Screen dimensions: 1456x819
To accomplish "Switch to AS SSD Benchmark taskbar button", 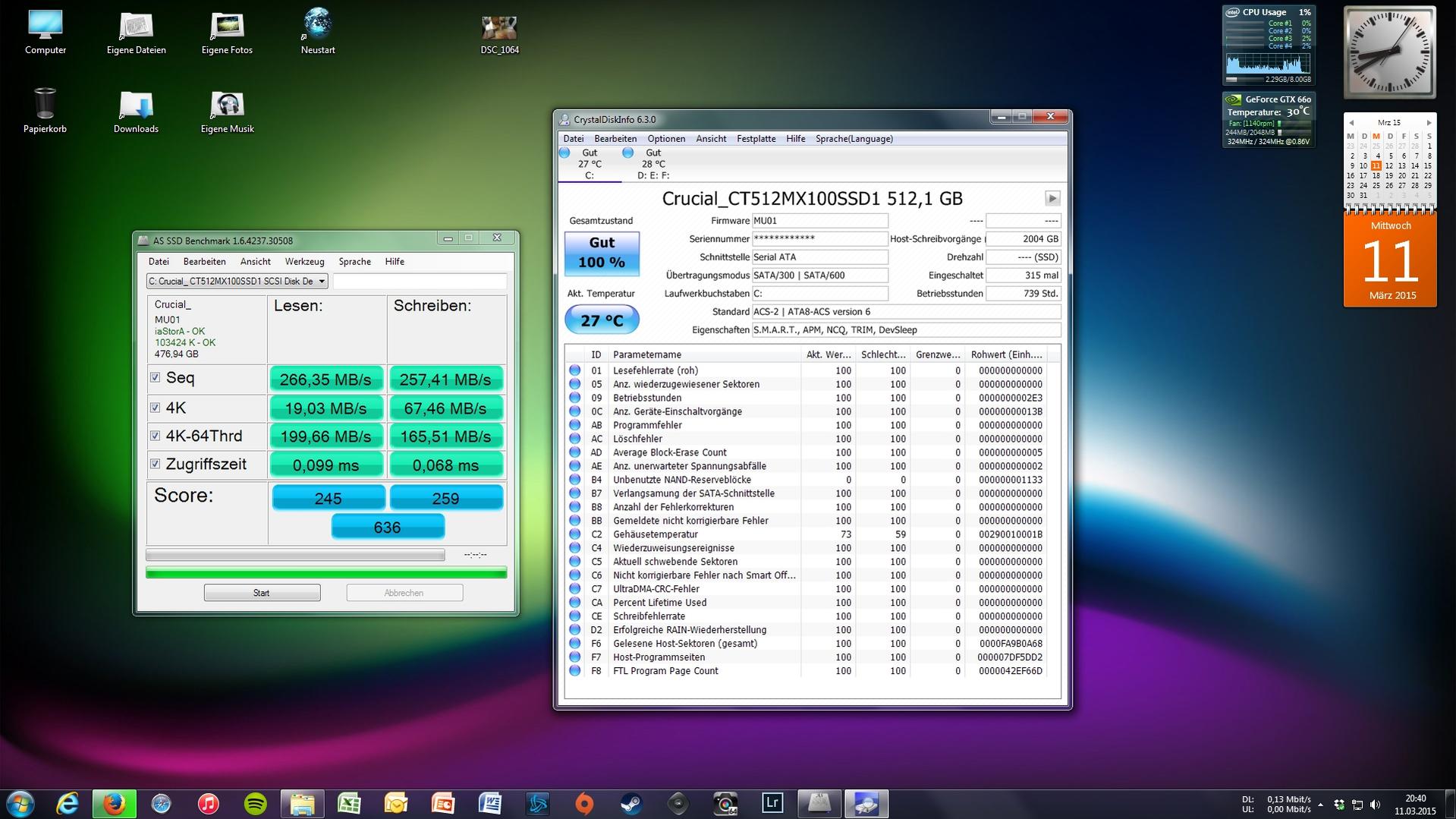I will click(819, 803).
